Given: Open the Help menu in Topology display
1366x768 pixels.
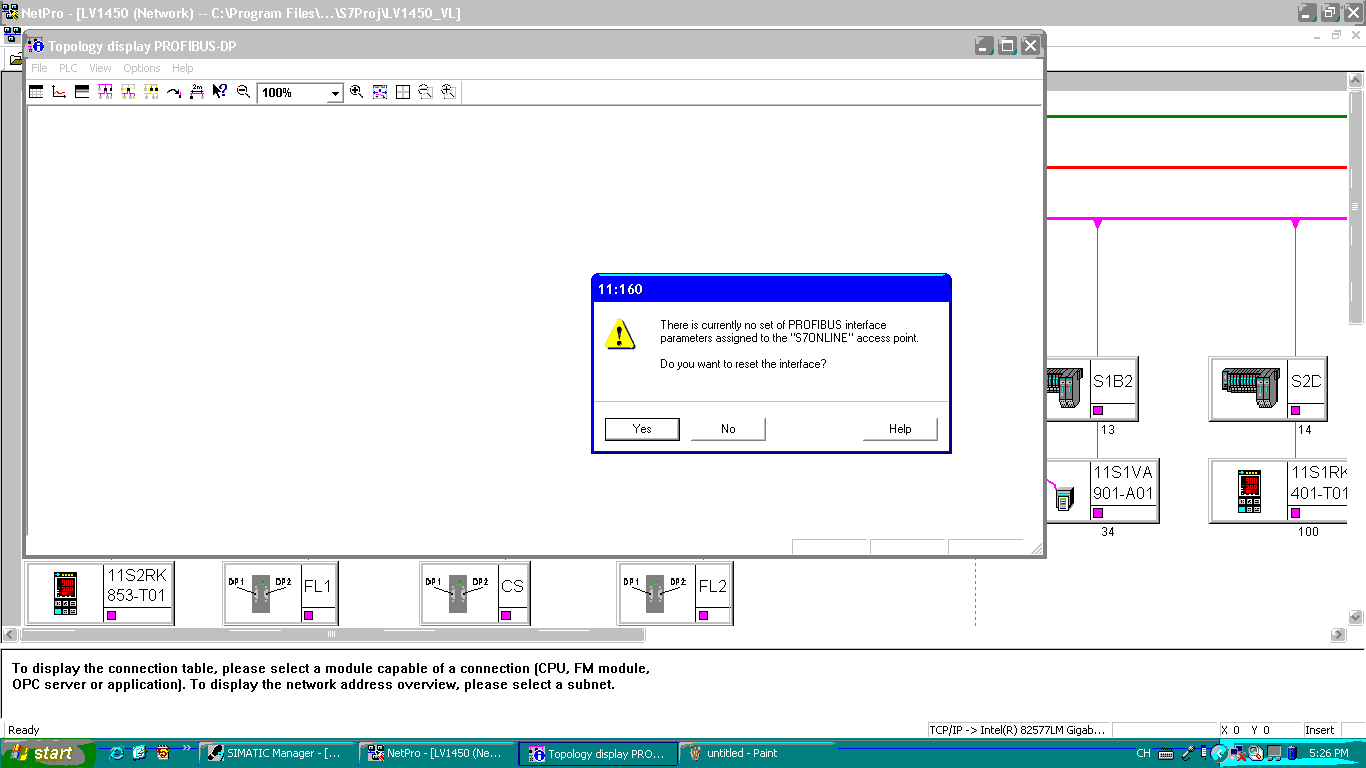Looking at the screenshot, I should [x=182, y=68].
